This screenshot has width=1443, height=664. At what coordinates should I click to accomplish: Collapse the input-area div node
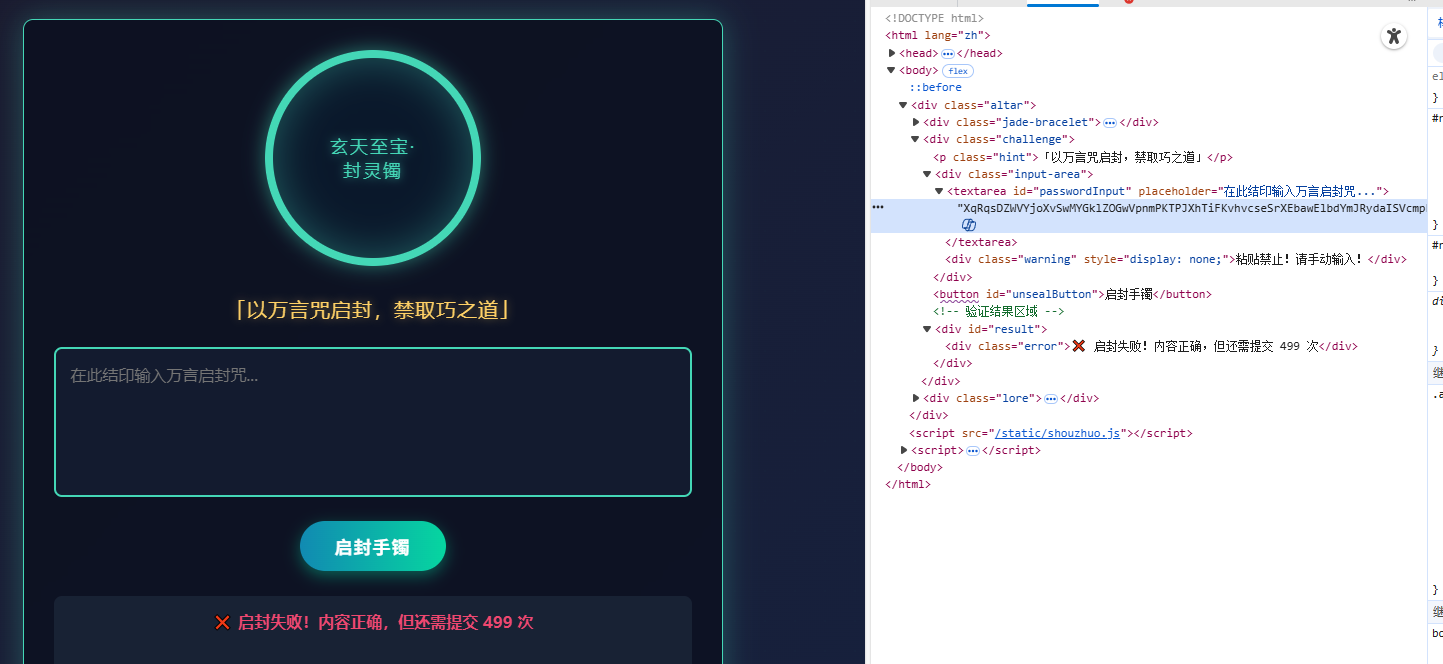928,174
